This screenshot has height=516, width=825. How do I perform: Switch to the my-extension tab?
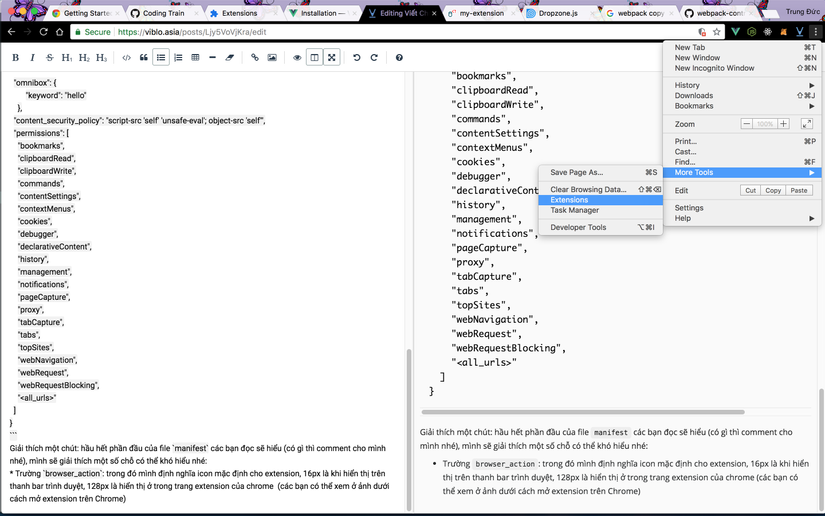[x=481, y=13]
